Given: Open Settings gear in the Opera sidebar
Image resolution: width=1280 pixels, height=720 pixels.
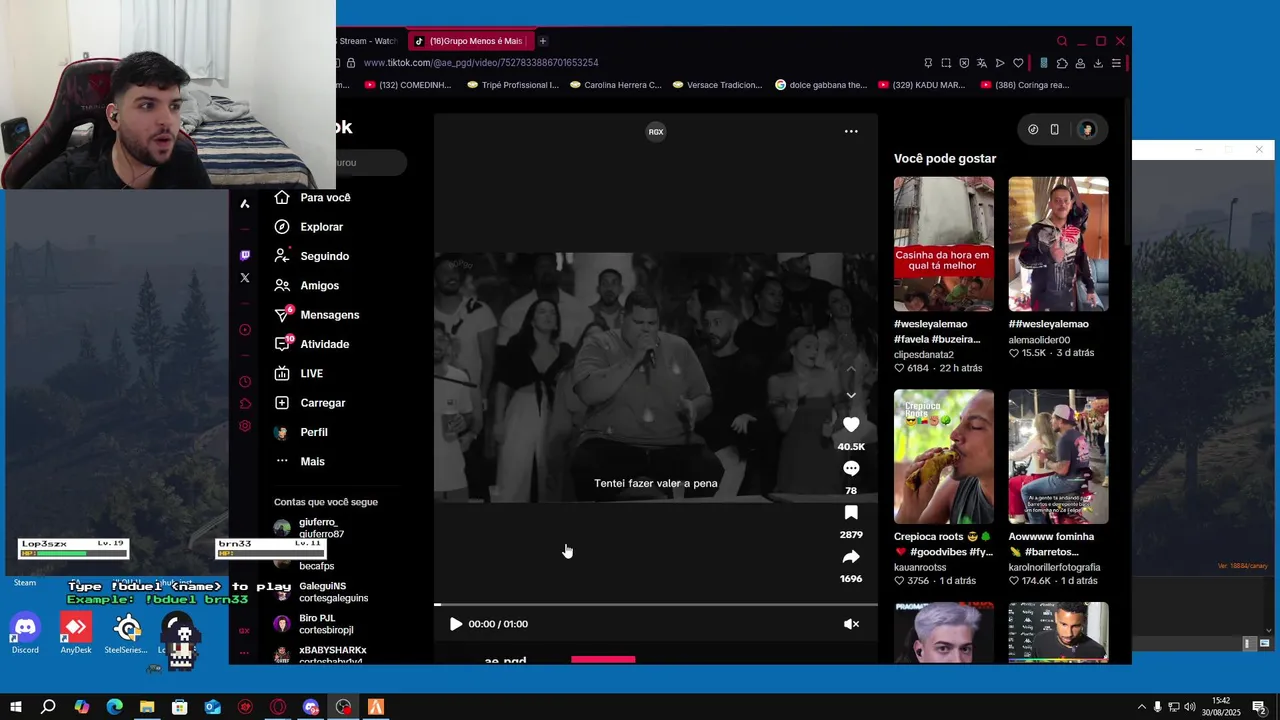Looking at the screenshot, I should click(x=245, y=426).
